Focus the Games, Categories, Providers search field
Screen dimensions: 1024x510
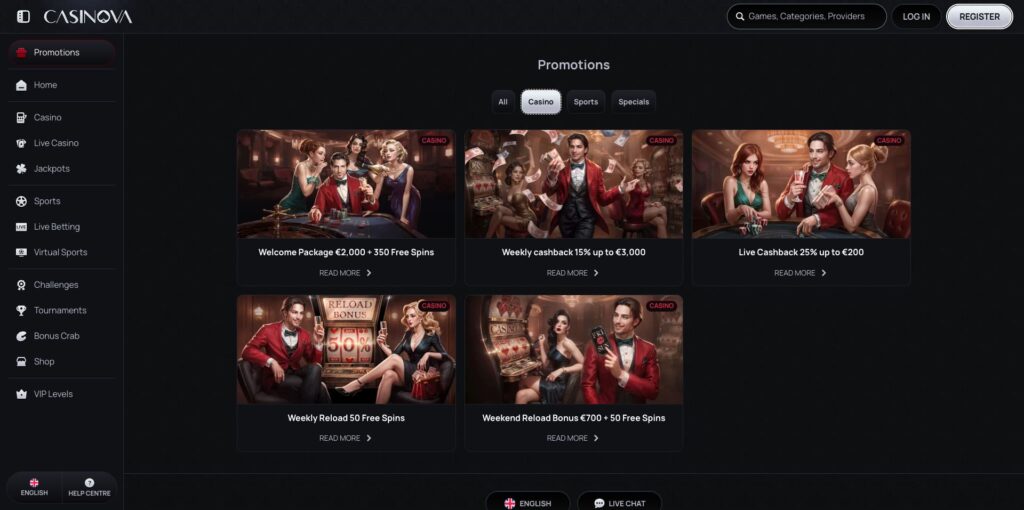tap(807, 17)
